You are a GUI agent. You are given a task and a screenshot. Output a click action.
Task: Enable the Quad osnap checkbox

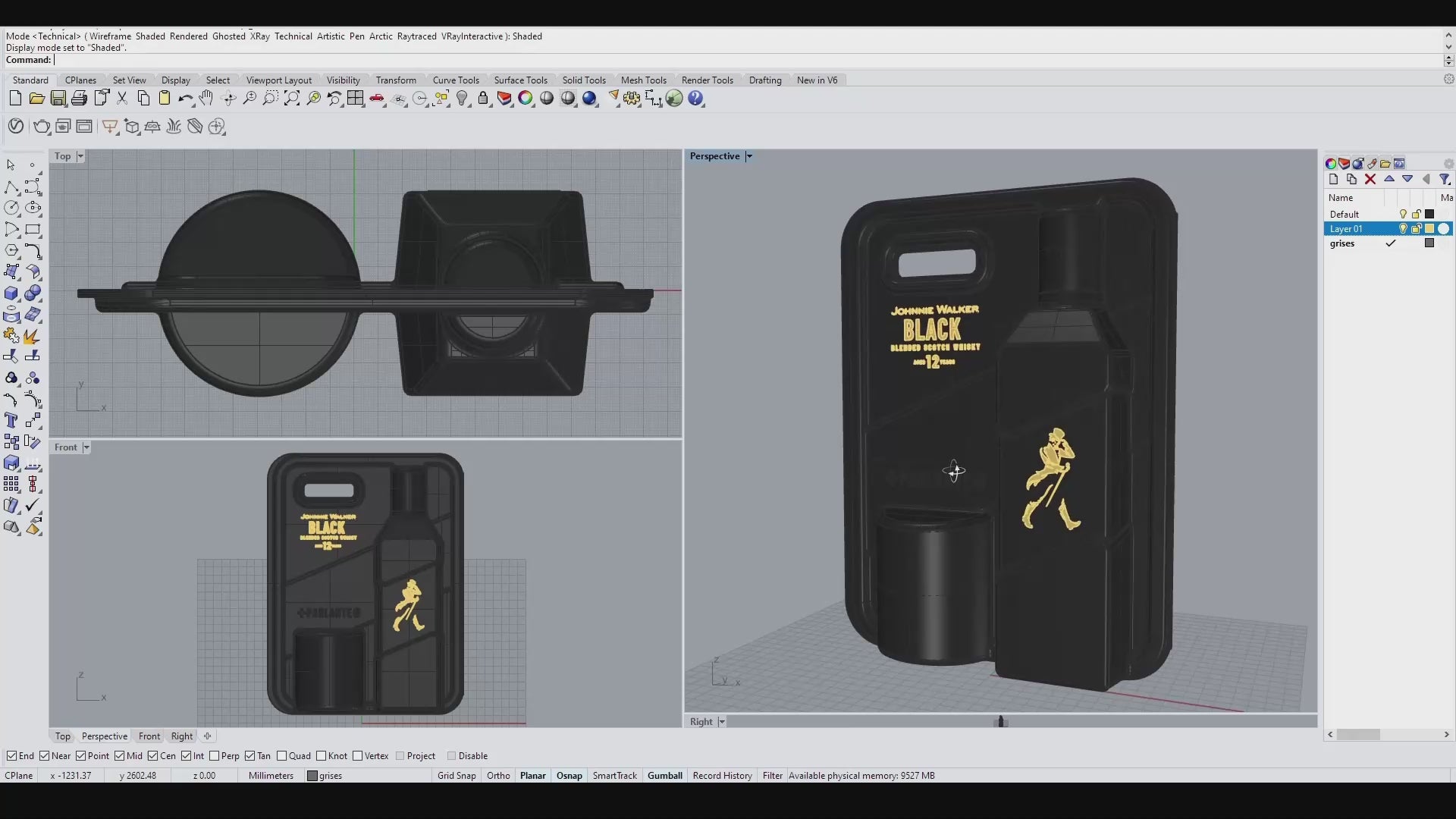pyautogui.click(x=282, y=756)
